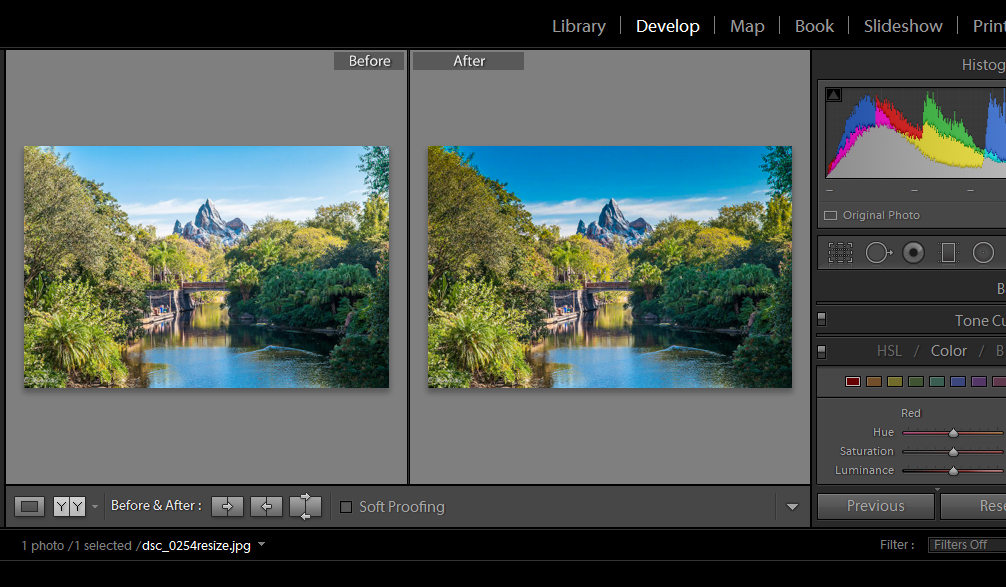The image size is (1006, 587).
Task: Click the Previous button
Action: pyautogui.click(x=876, y=506)
